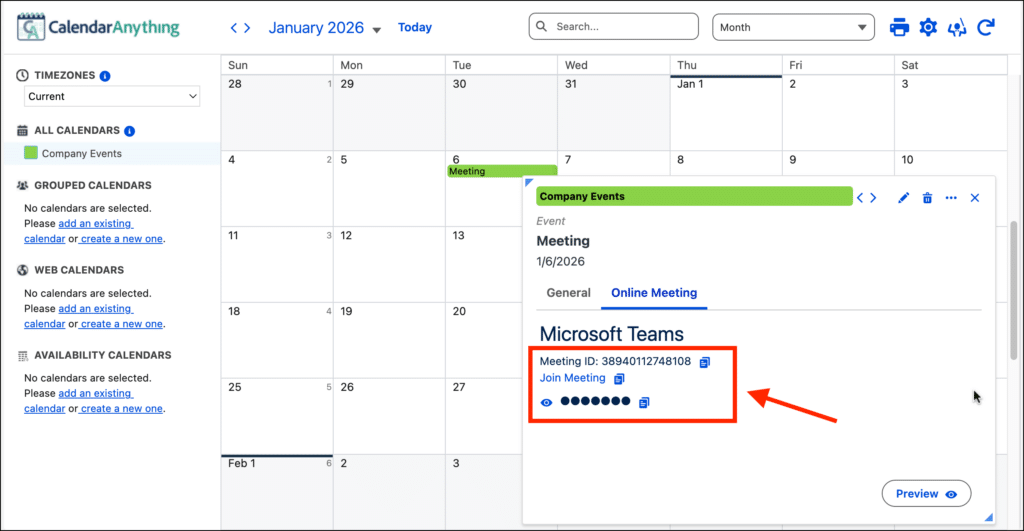Click the pencil edit event icon
The image size is (1024, 531).
(x=904, y=198)
